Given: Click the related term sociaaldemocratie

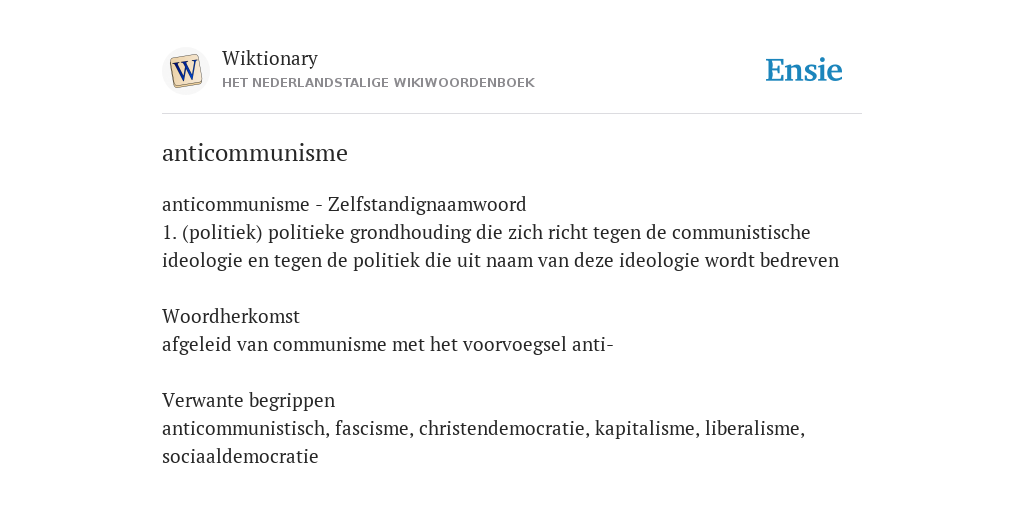Looking at the screenshot, I should coord(240,456).
